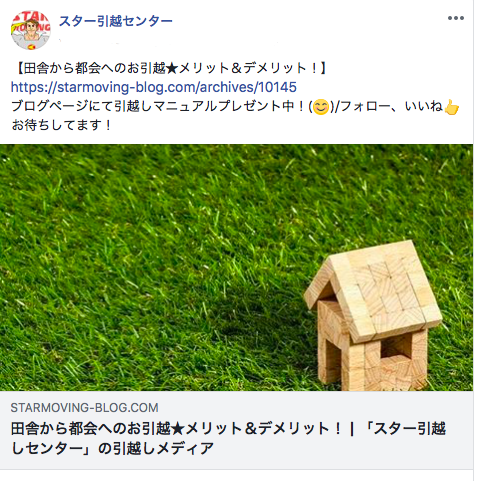This screenshot has width=481, height=481.
Task: Click the wooden block house in photo
Action: point(373,316)
